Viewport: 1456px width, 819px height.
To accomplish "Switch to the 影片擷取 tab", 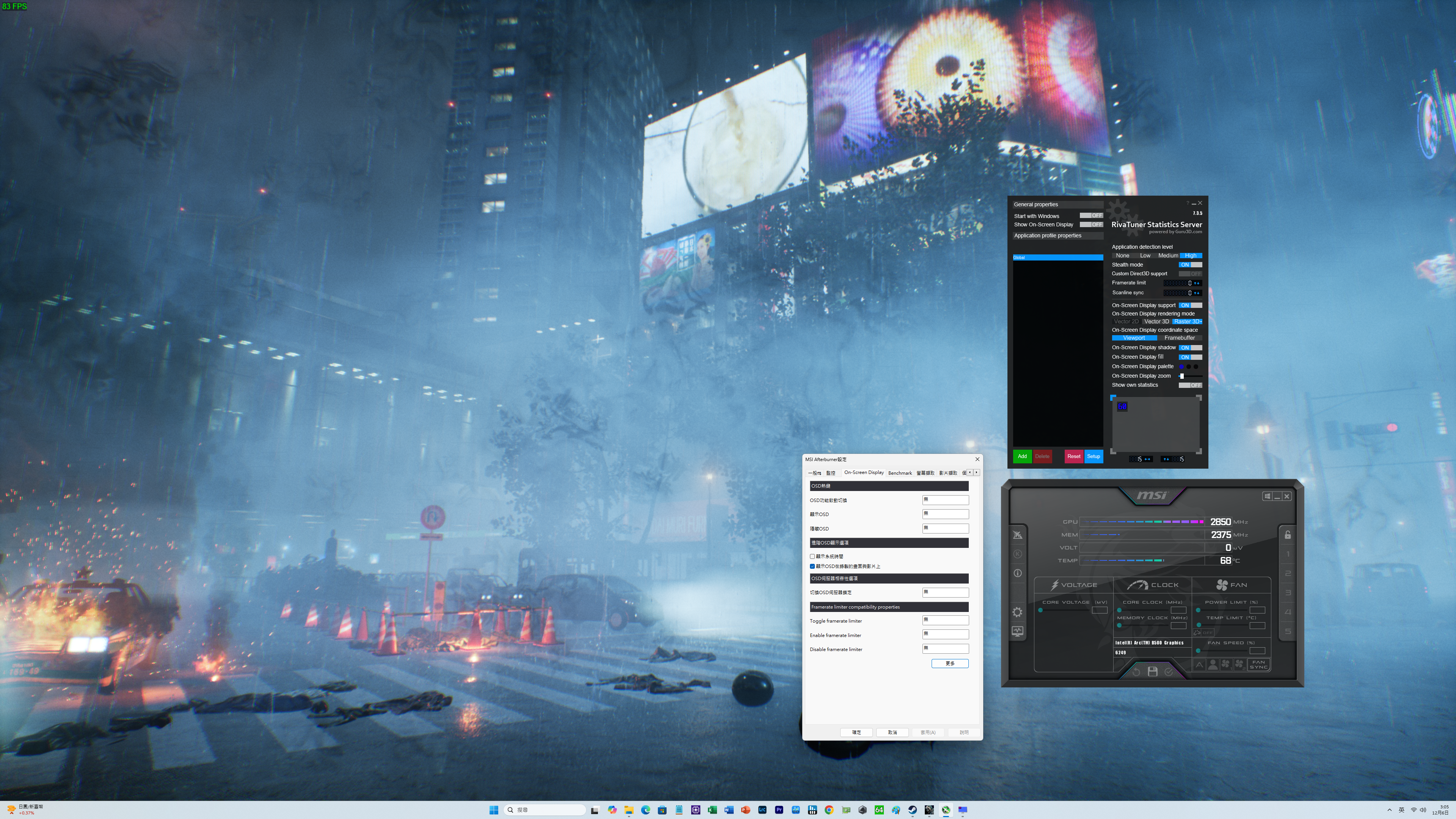I will click(948, 473).
